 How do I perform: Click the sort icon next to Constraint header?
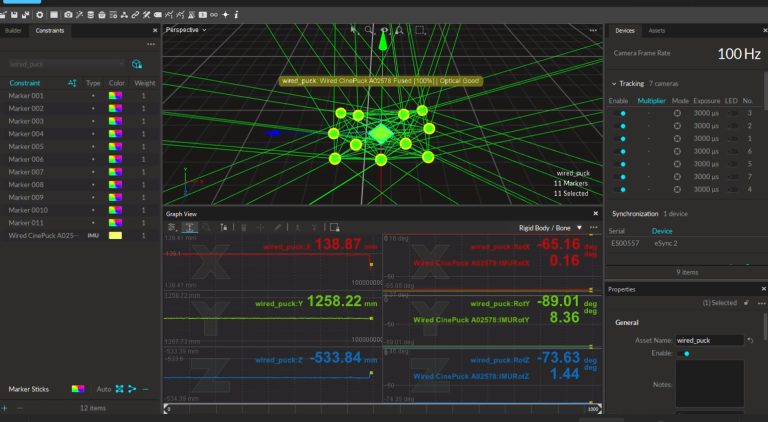(71, 82)
